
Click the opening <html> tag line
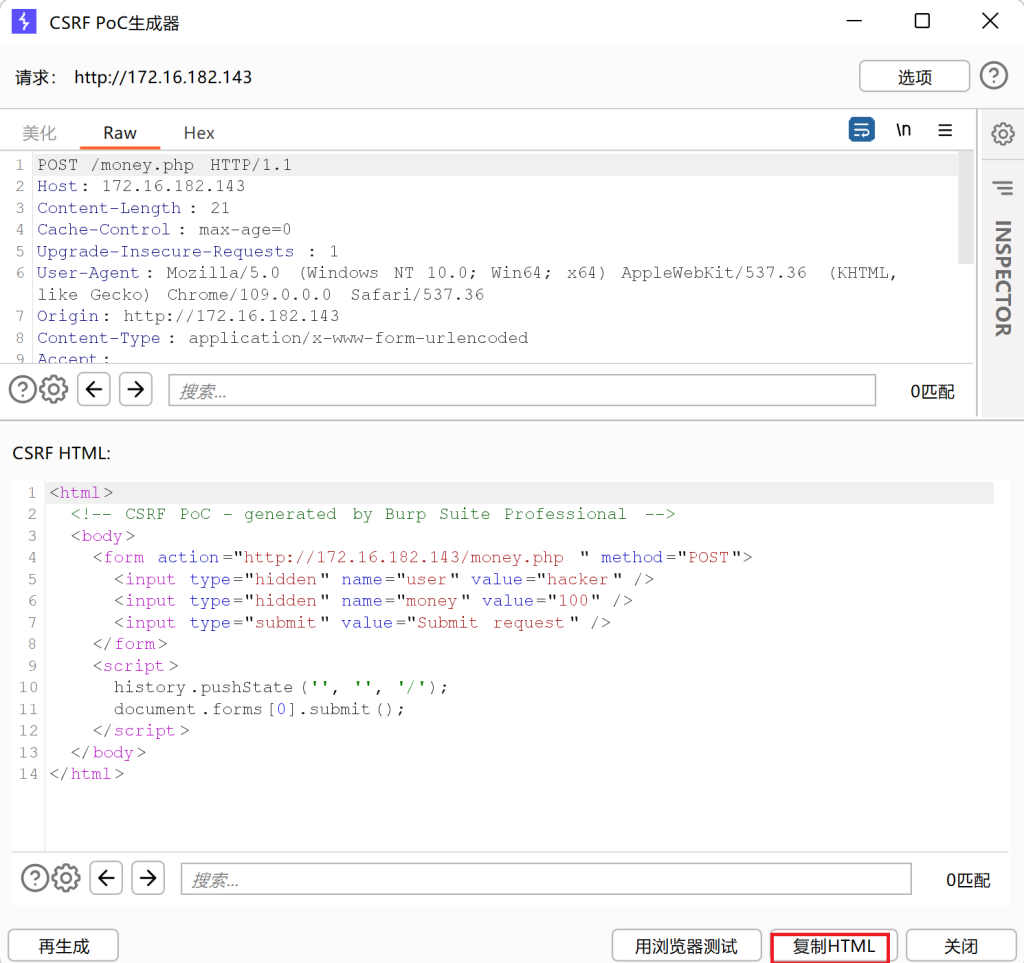82,492
